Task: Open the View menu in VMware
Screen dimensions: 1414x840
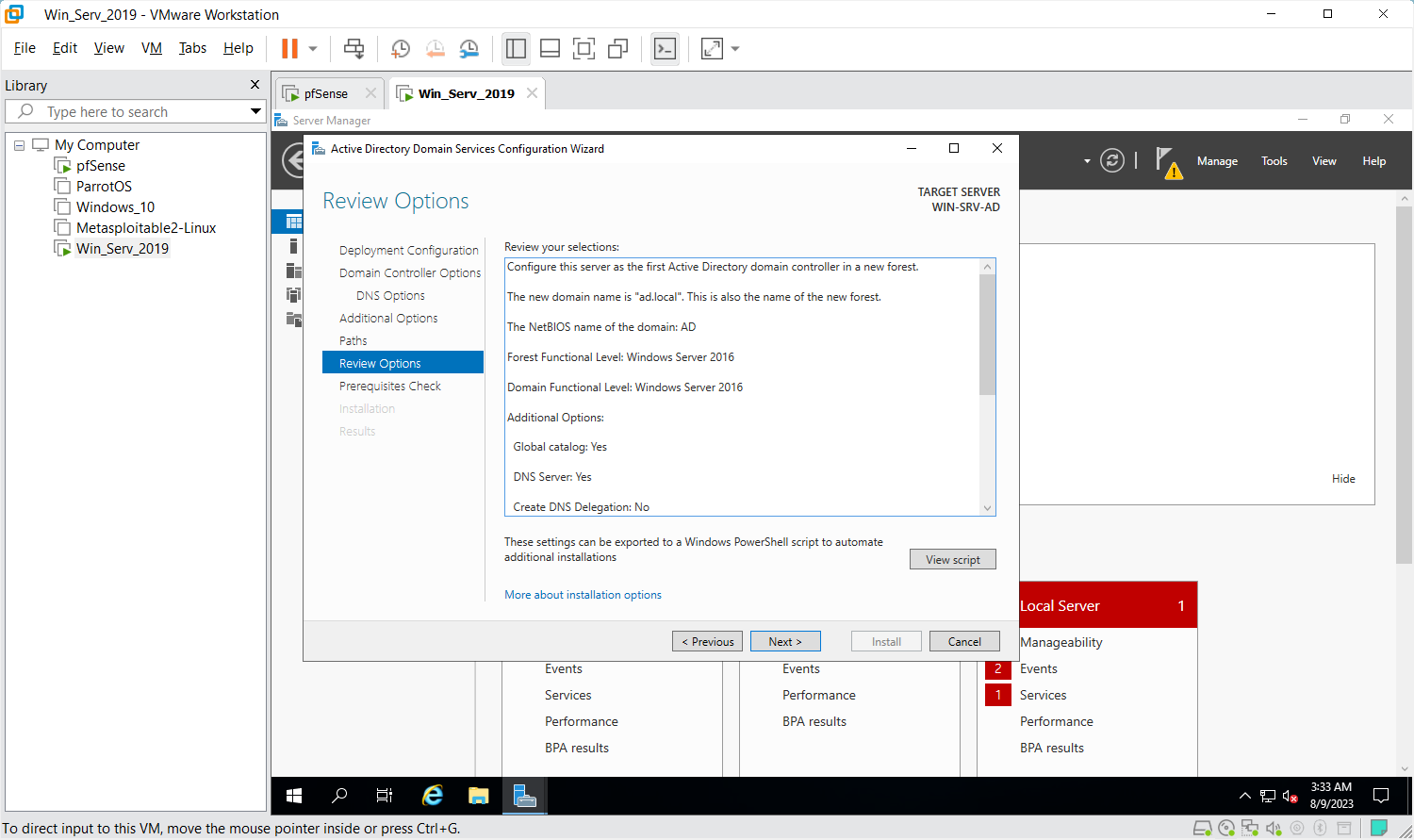Action: pyautogui.click(x=109, y=48)
